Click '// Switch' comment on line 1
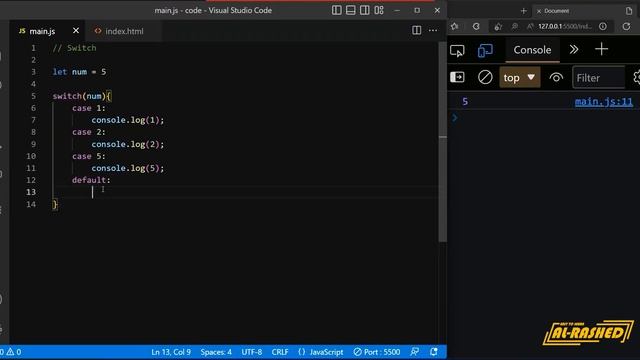The image size is (640, 360). tap(74, 48)
